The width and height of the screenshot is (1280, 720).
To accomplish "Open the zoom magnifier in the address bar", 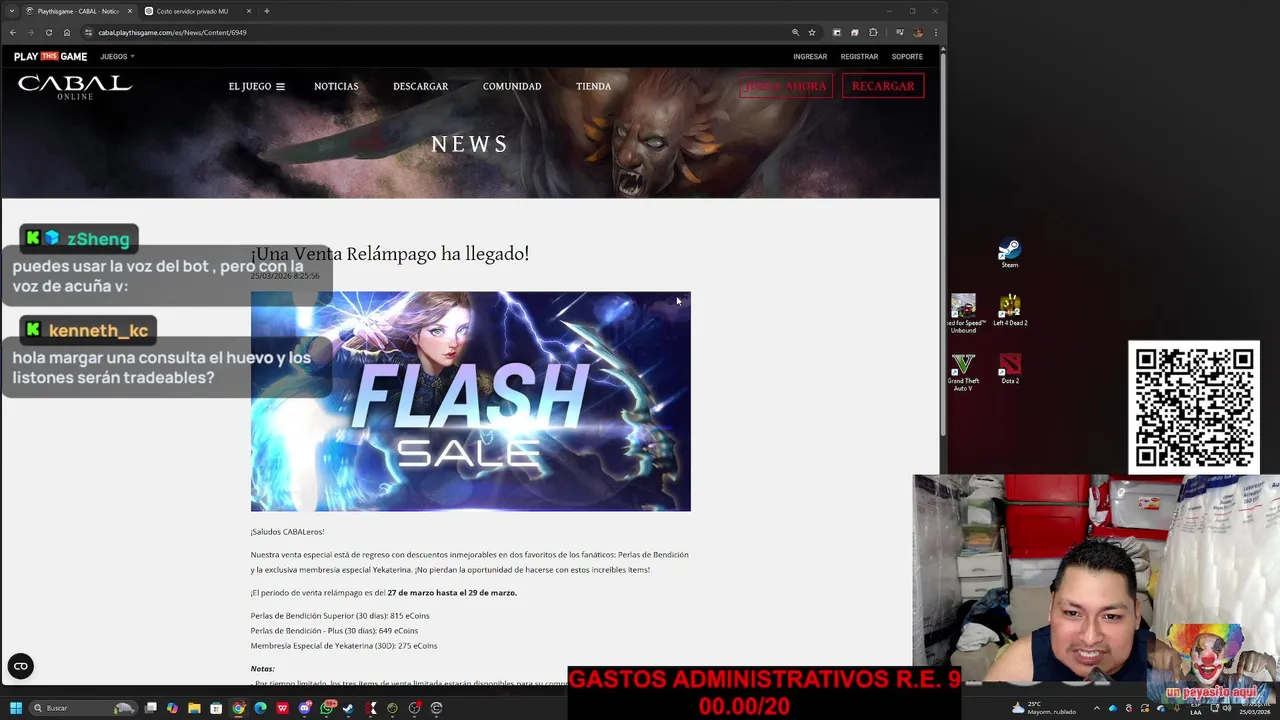I will click(x=795, y=32).
